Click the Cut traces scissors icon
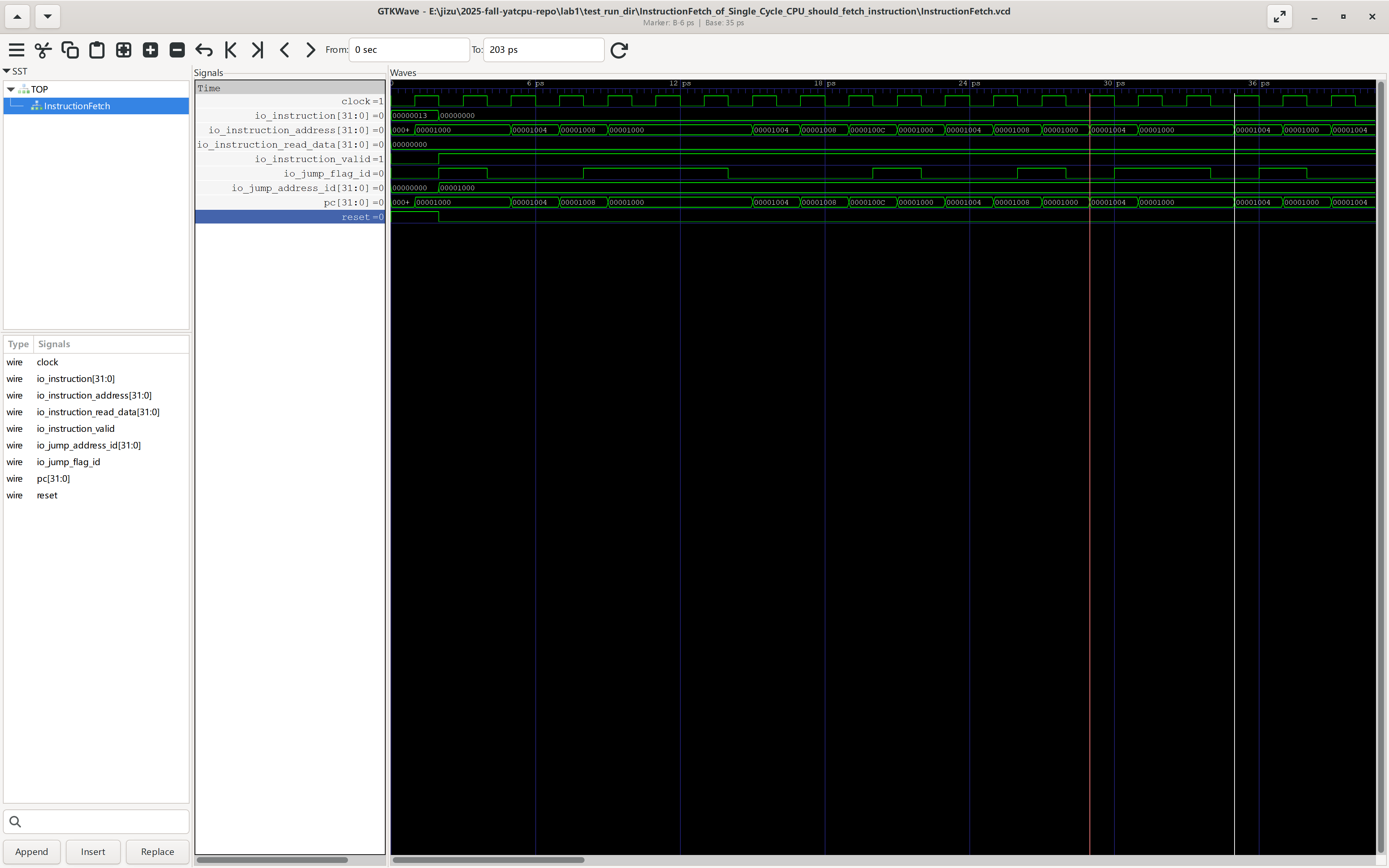Image resolution: width=1389 pixels, height=868 pixels. [x=43, y=50]
